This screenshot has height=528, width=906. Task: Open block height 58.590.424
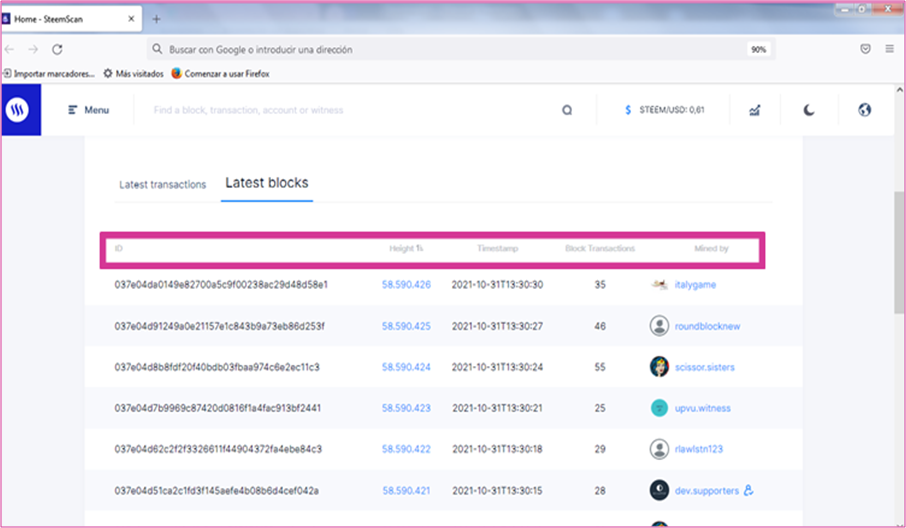(x=406, y=367)
